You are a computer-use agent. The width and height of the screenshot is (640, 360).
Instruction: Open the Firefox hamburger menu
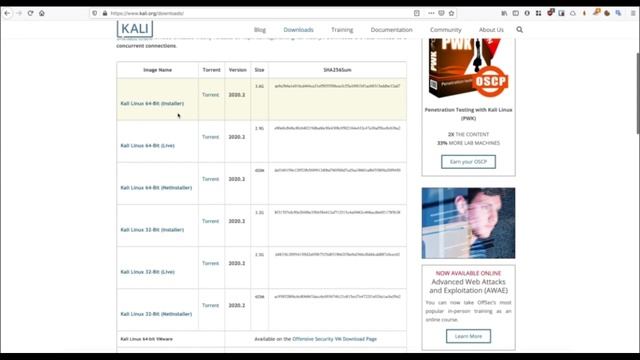point(633,13)
